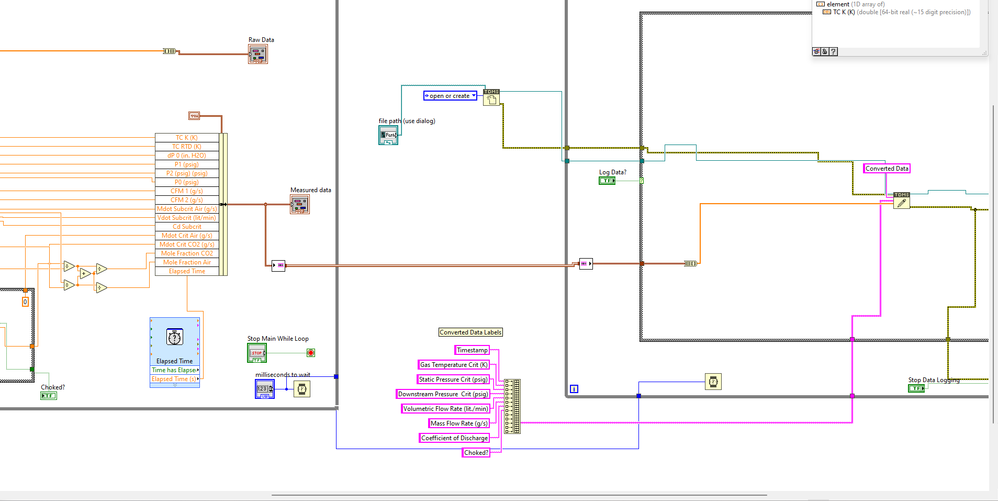The height and width of the screenshot is (501, 998).
Task: Click the cluster constant above Bundle By Name
Action: tap(195, 115)
